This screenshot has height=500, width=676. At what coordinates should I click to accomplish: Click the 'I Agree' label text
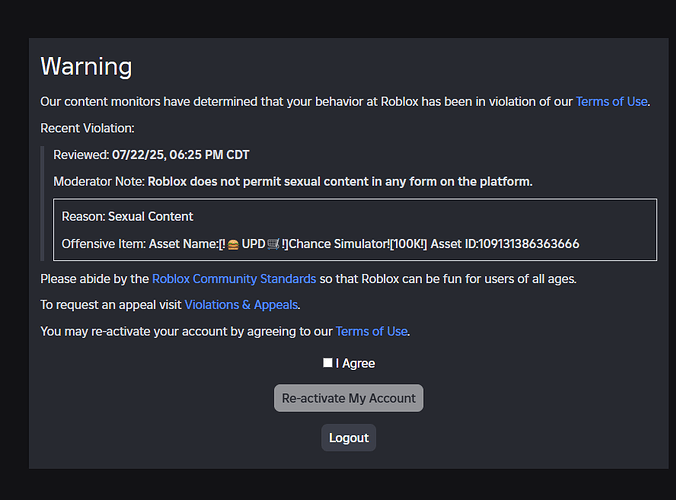[355, 363]
